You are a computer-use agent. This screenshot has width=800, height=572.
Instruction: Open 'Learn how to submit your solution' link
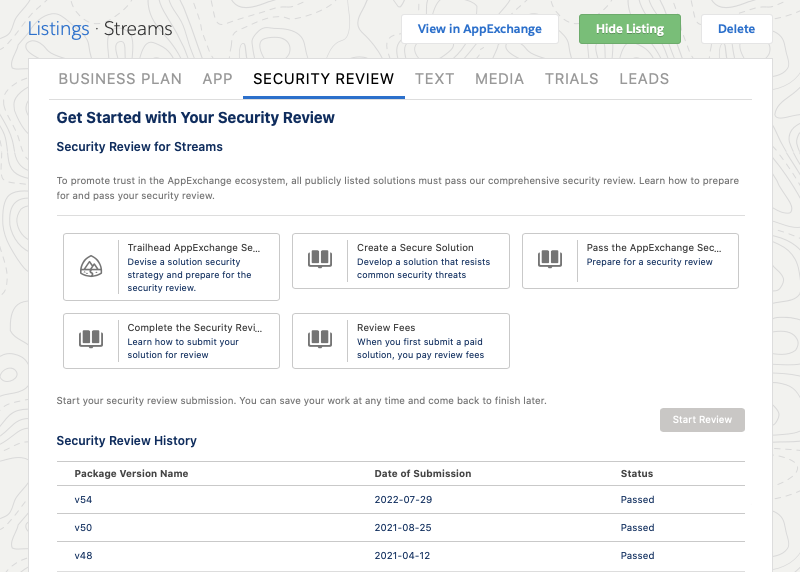pyautogui.click(x=183, y=348)
